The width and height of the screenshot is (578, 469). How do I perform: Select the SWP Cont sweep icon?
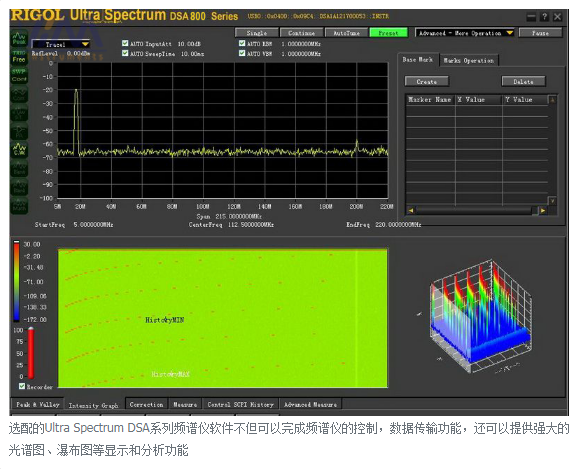(19, 75)
